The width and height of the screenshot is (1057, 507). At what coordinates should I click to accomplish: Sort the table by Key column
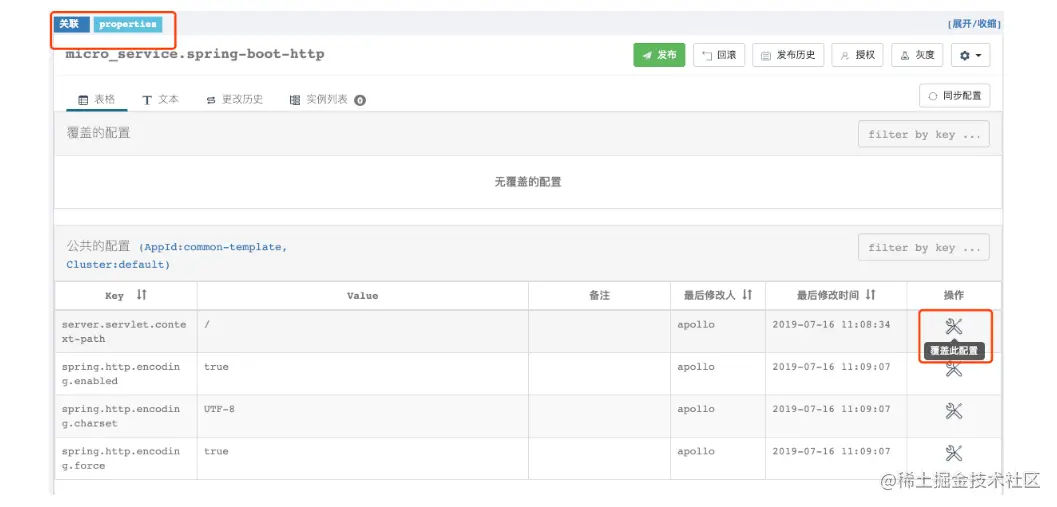141,295
